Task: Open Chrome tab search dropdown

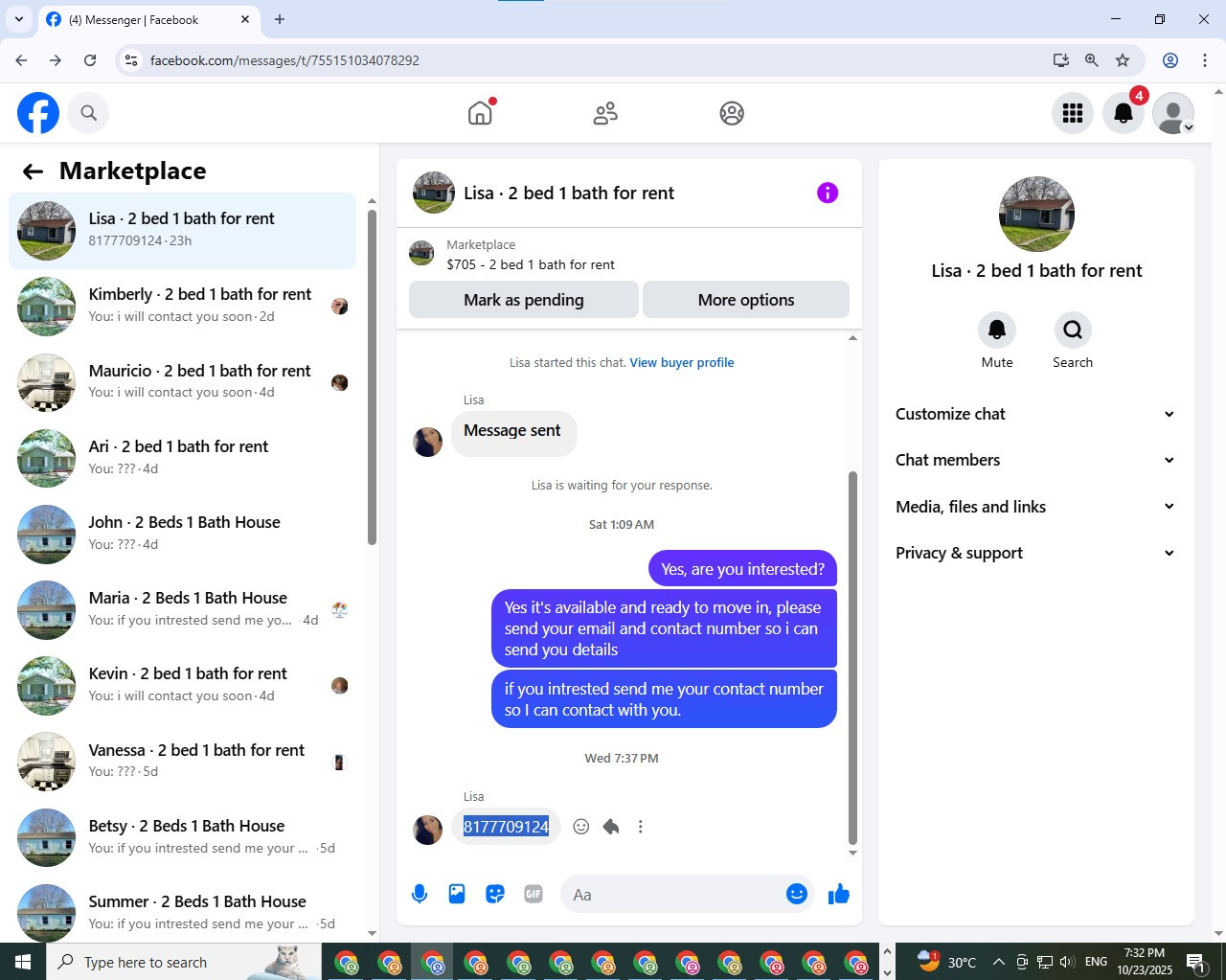Action: [x=19, y=19]
